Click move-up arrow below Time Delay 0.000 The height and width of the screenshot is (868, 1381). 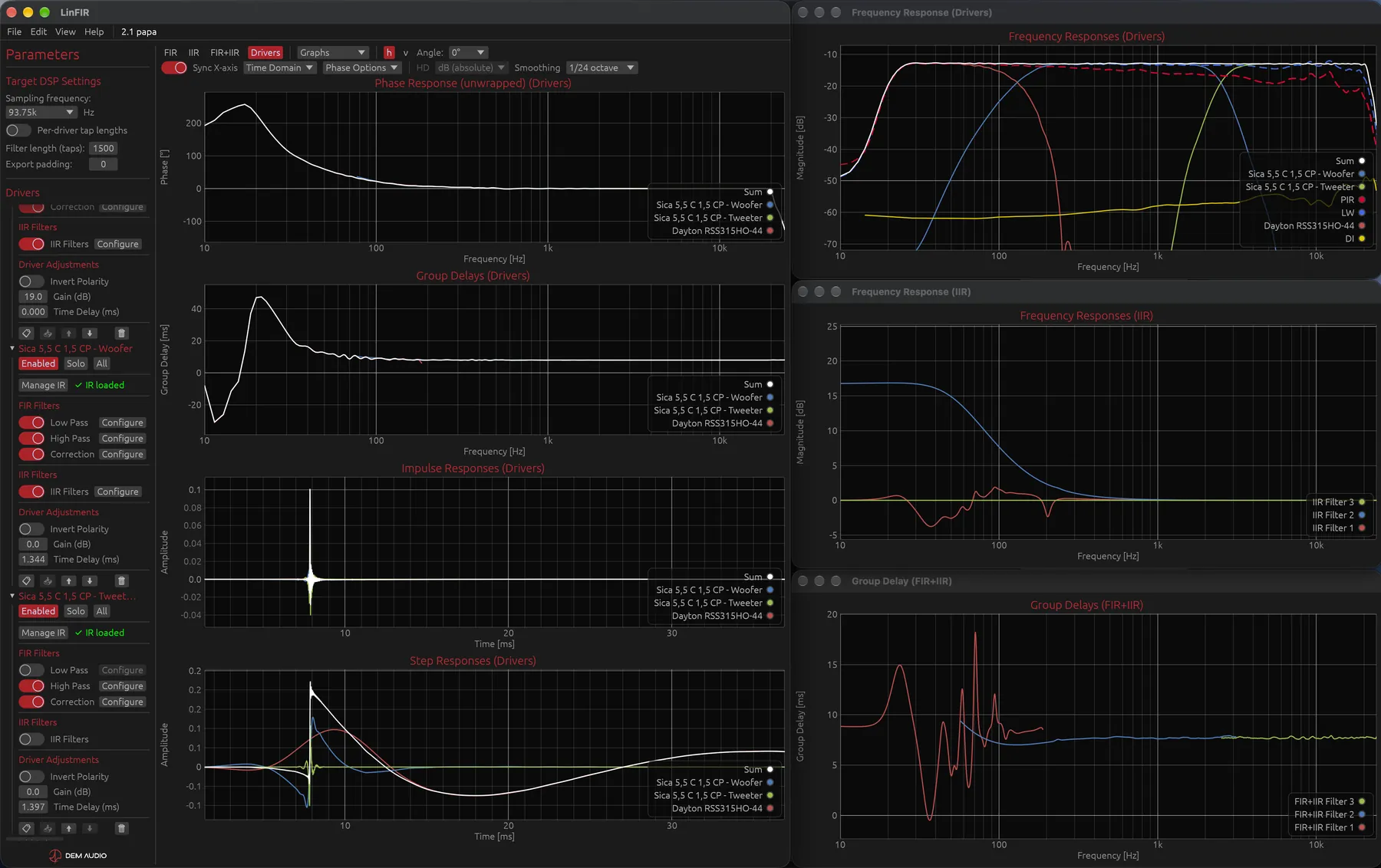[69, 333]
